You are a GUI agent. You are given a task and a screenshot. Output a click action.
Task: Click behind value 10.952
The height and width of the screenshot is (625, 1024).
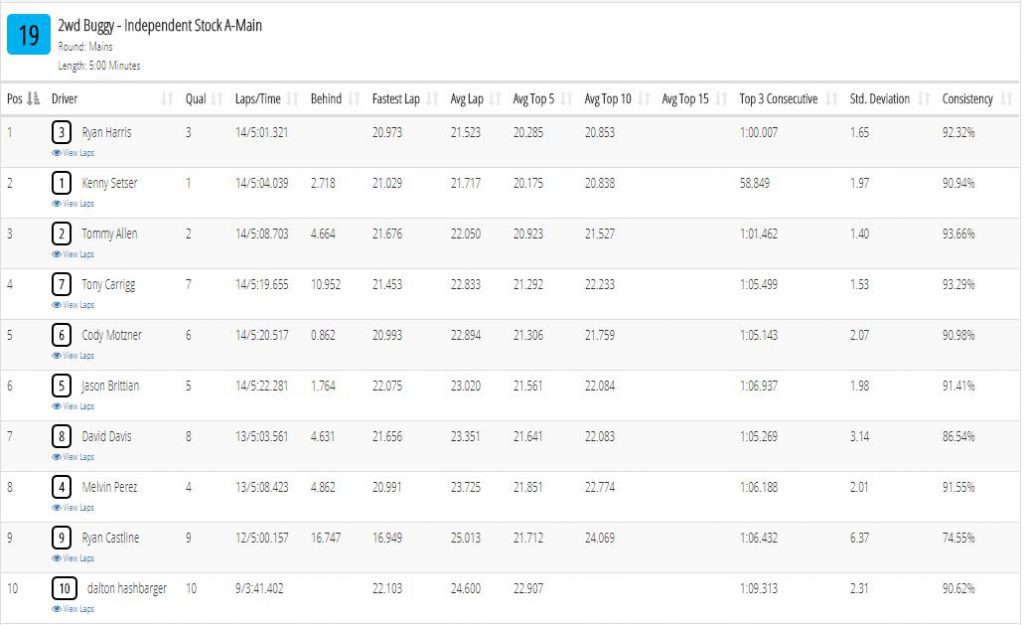tap(325, 285)
